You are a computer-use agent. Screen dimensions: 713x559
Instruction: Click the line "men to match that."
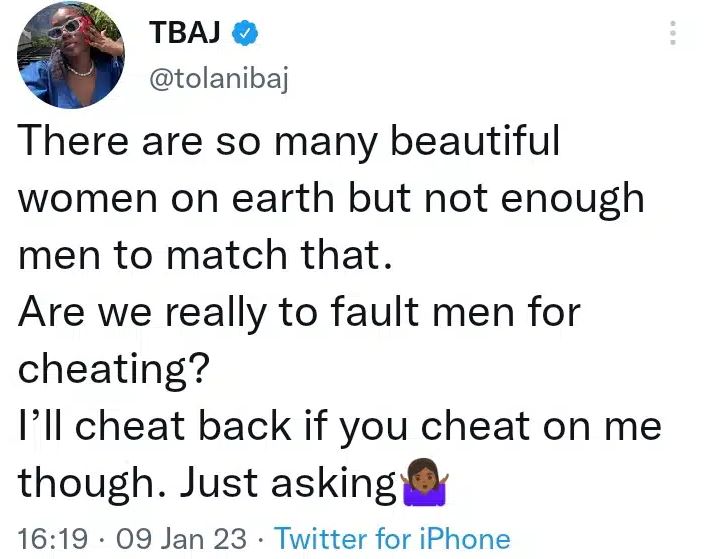201,256
